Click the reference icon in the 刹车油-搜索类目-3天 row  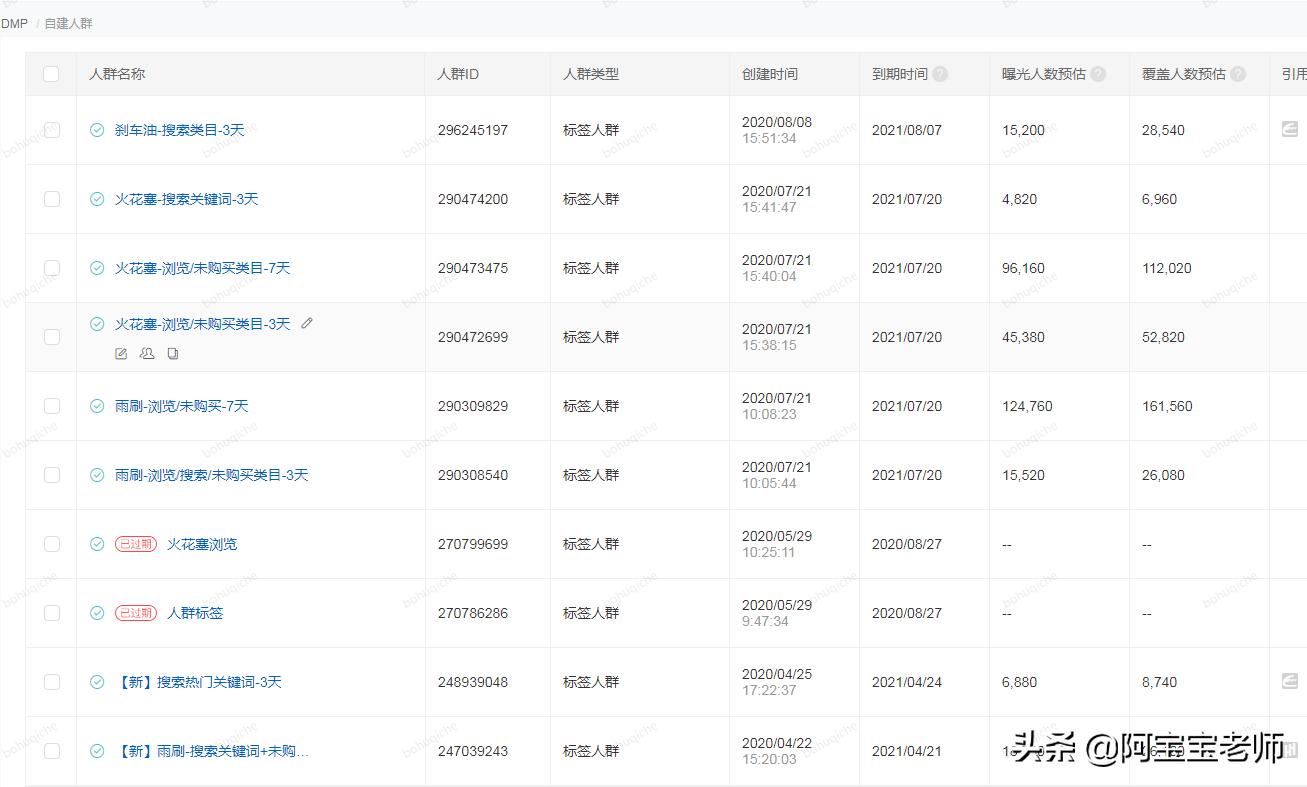click(x=1290, y=129)
